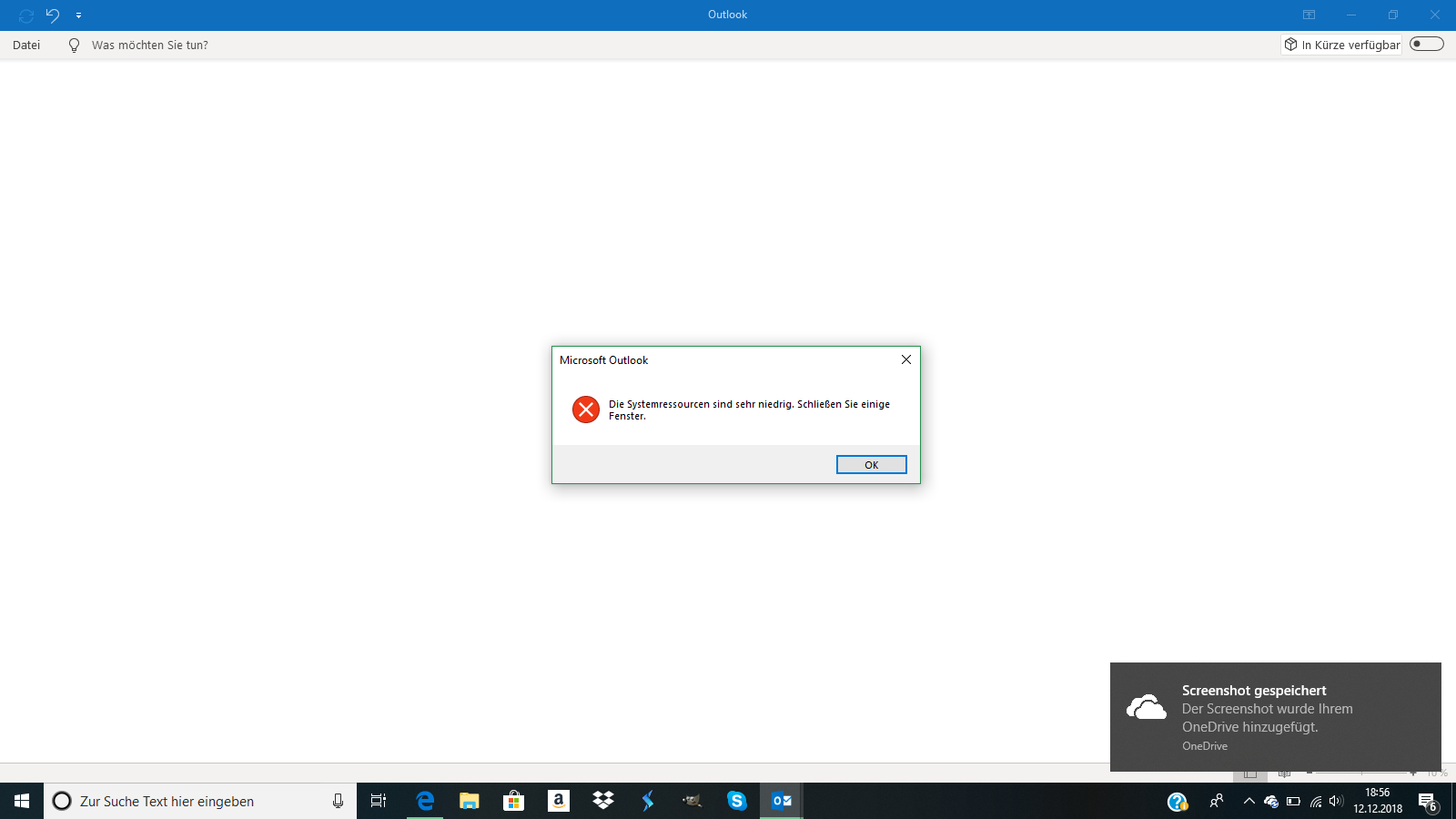Open the Windows Start menu

tap(22, 801)
